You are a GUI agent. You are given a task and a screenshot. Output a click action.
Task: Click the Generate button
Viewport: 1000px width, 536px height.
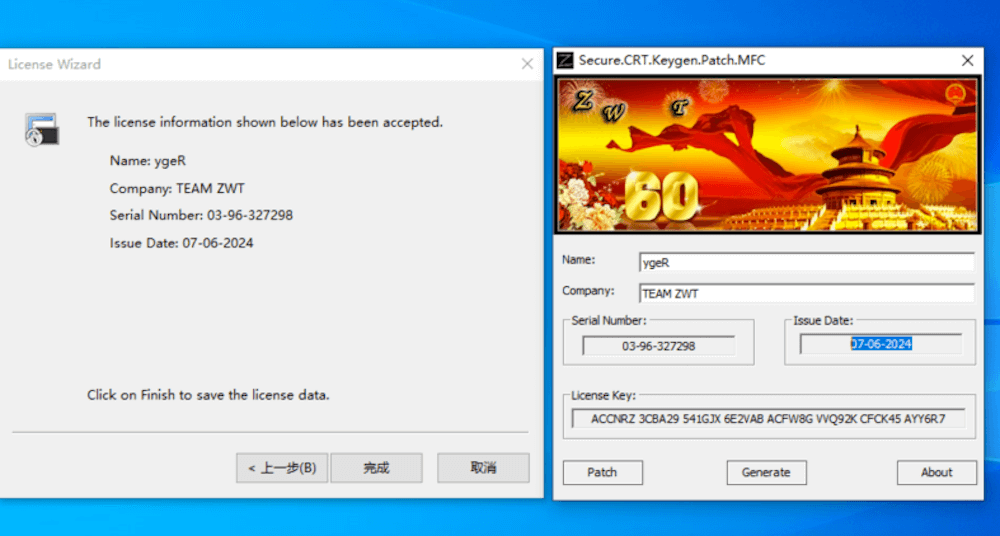766,472
